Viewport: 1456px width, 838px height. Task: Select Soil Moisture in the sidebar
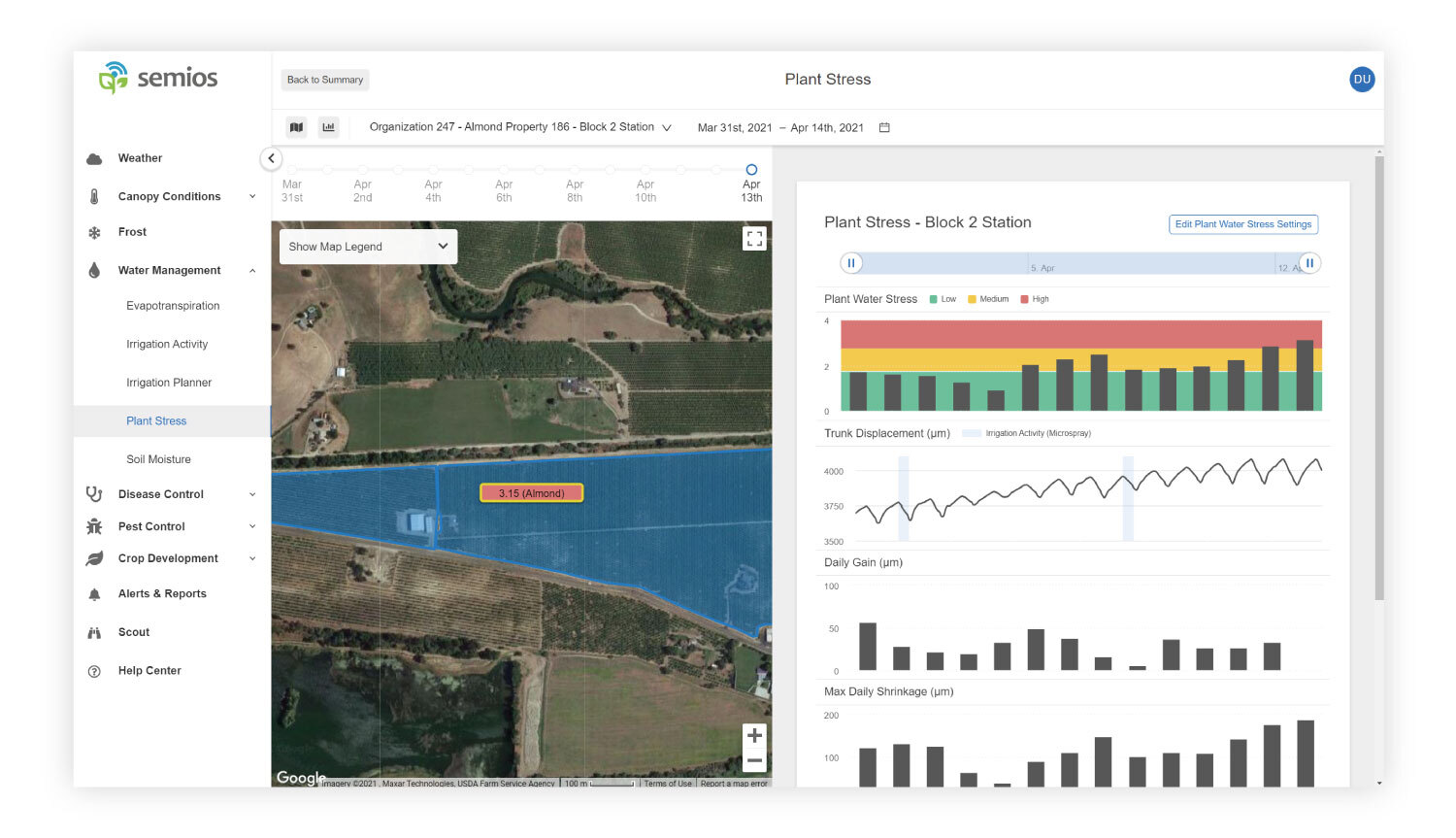point(158,458)
